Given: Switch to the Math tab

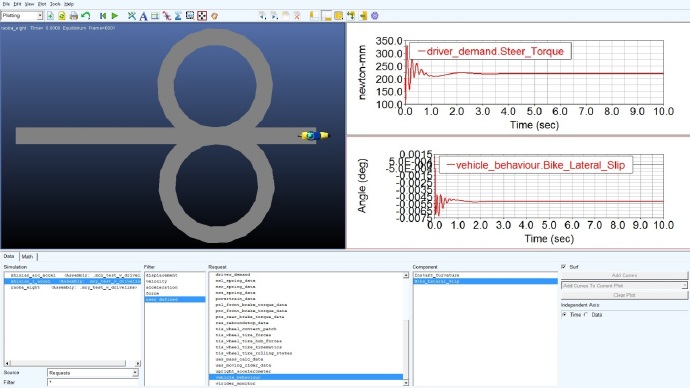Looking at the screenshot, I should (27, 256).
